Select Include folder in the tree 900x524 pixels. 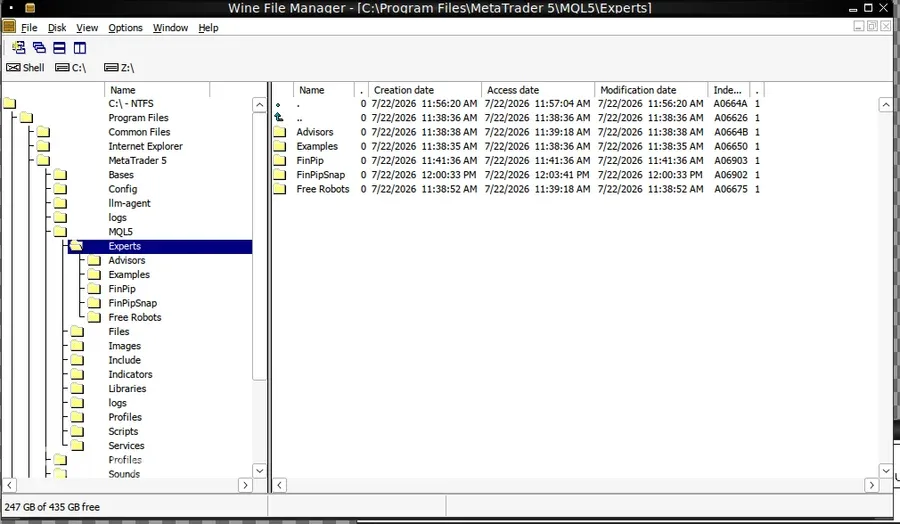pyautogui.click(x=125, y=360)
